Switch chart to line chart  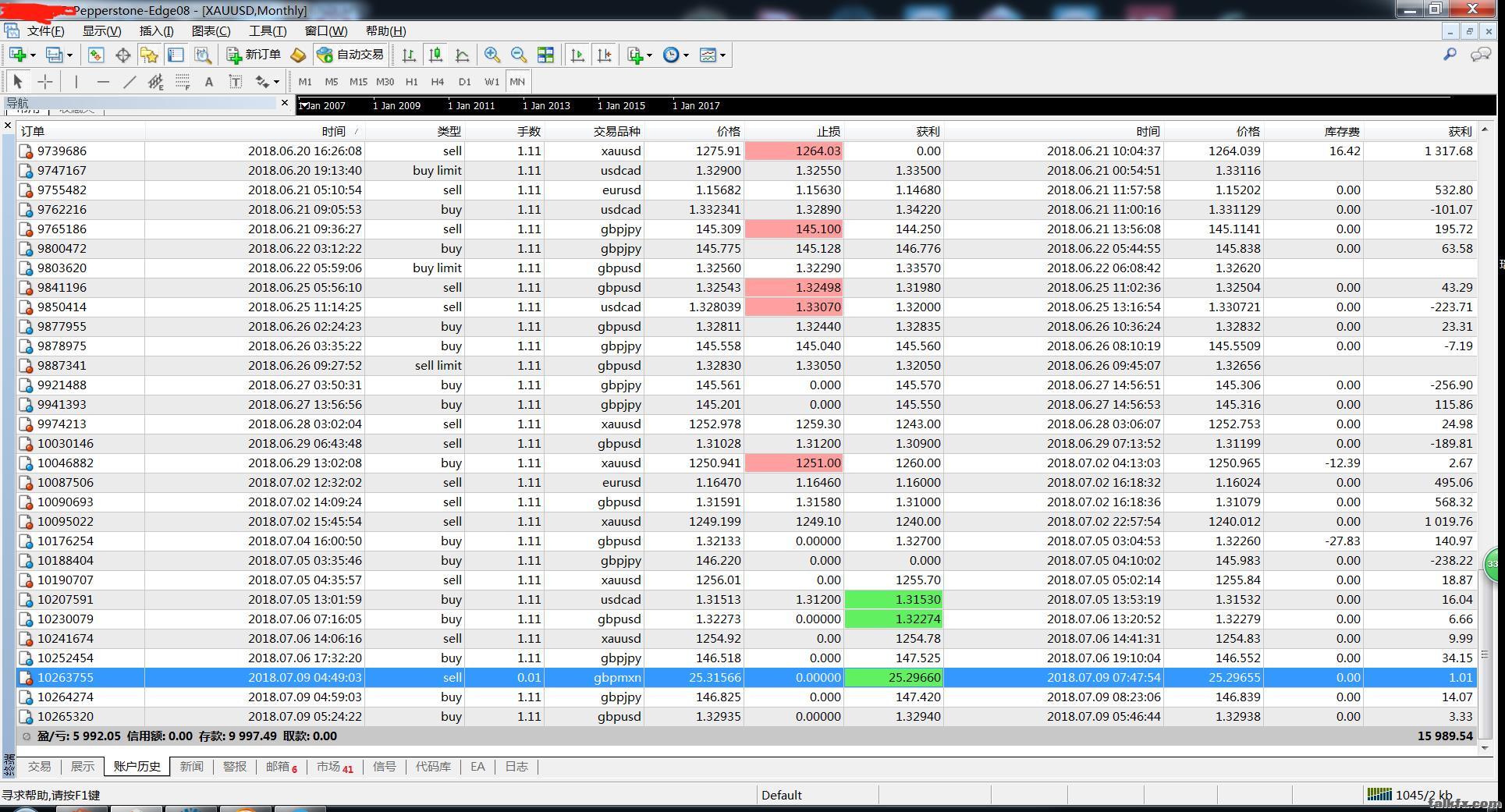coord(462,55)
